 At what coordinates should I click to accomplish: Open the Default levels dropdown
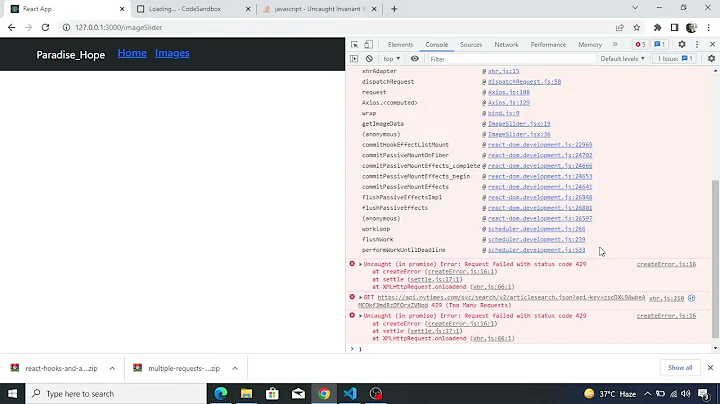point(622,59)
